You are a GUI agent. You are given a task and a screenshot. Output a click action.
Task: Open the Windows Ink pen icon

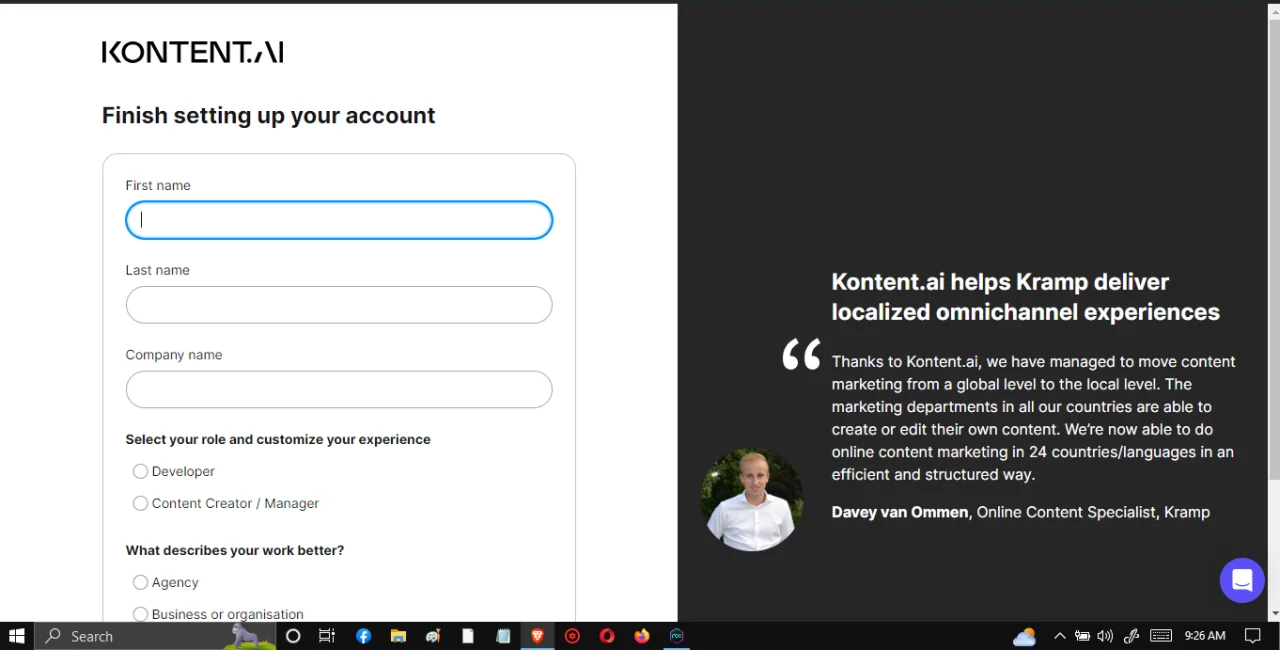[1132, 636]
